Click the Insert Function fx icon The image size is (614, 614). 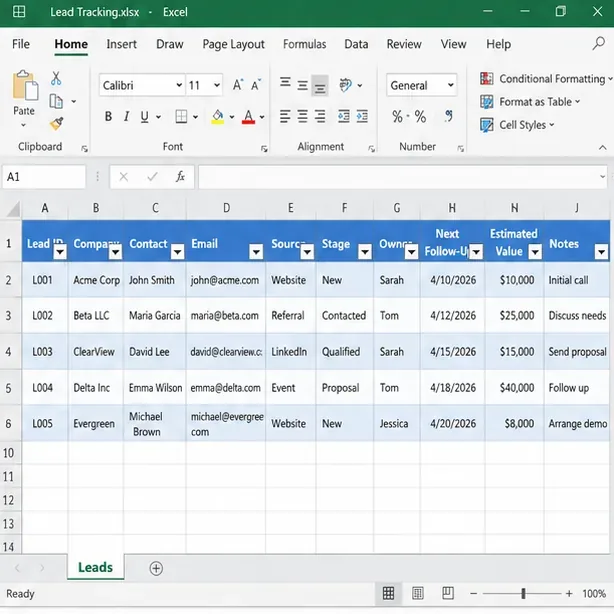[180, 177]
